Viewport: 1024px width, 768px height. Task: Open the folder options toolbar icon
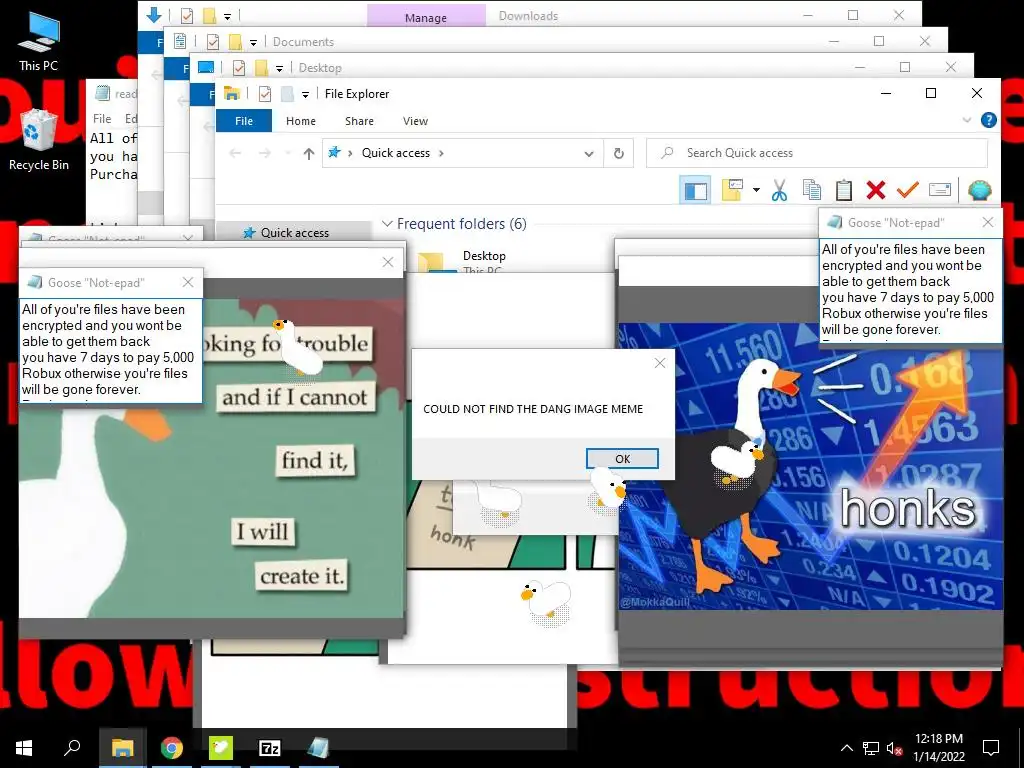tap(732, 190)
